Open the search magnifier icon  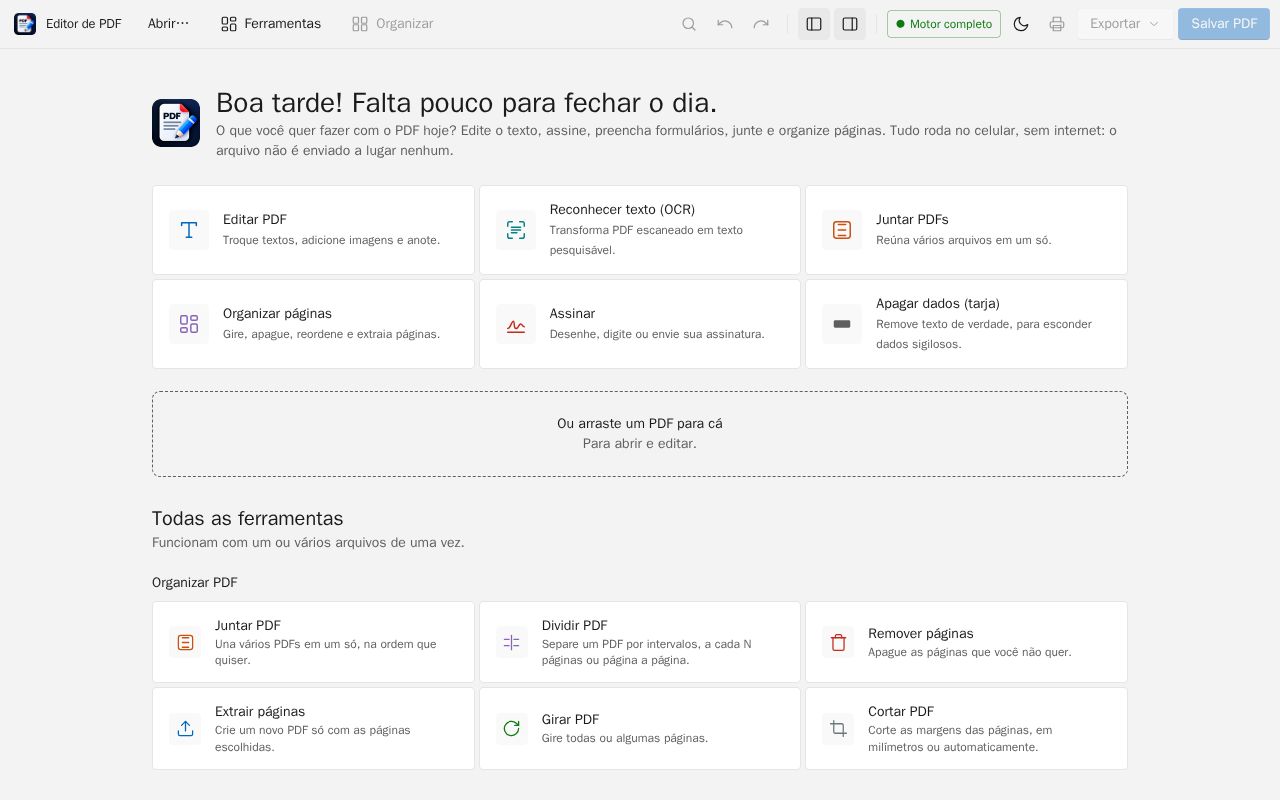click(x=689, y=24)
